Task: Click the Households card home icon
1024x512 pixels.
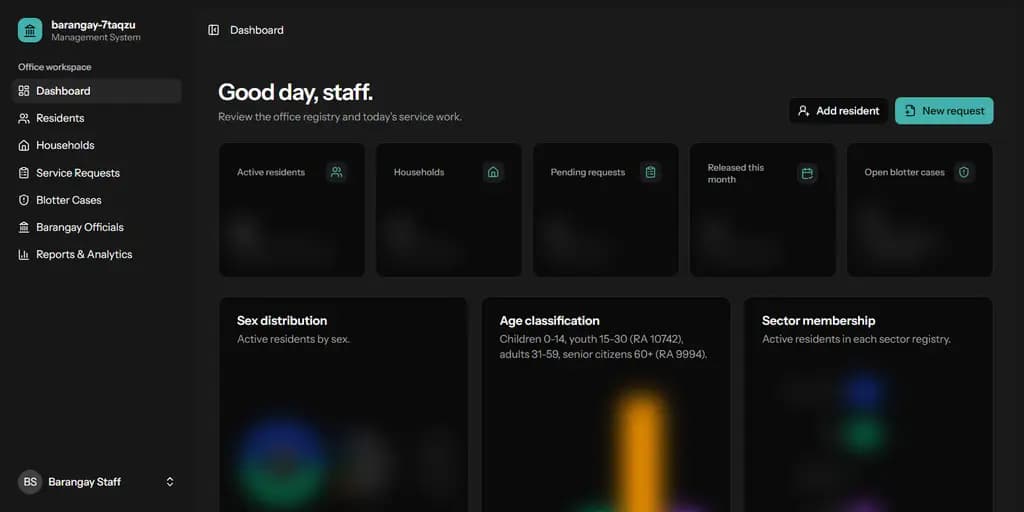Action: (x=494, y=172)
